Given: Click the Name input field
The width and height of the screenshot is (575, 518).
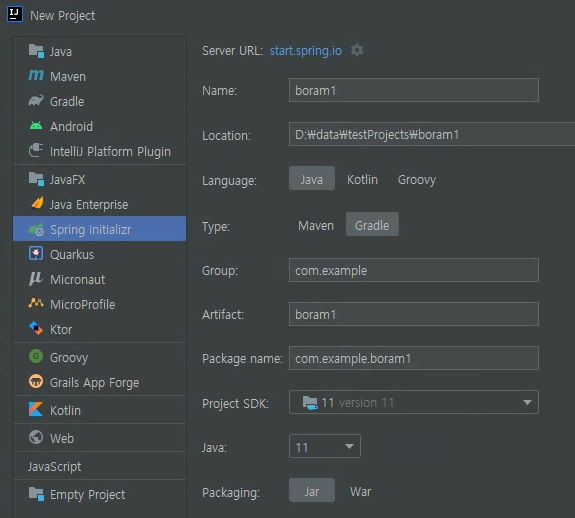Looking at the screenshot, I should click(414, 90).
